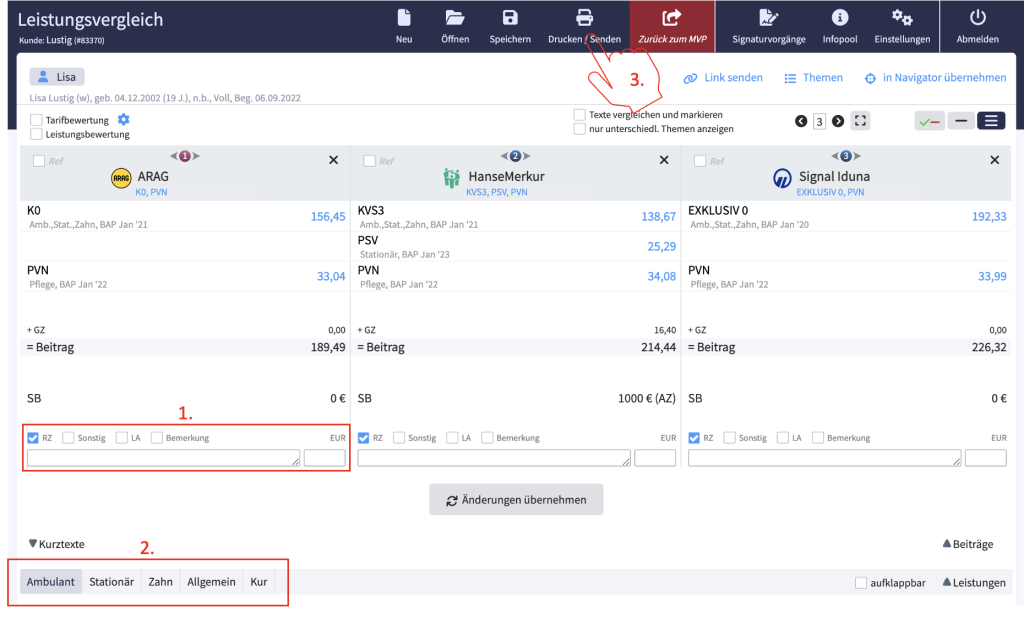The image size is (1024, 624).
Task: Move the HanseMerkur column right
Action: point(527,156)
